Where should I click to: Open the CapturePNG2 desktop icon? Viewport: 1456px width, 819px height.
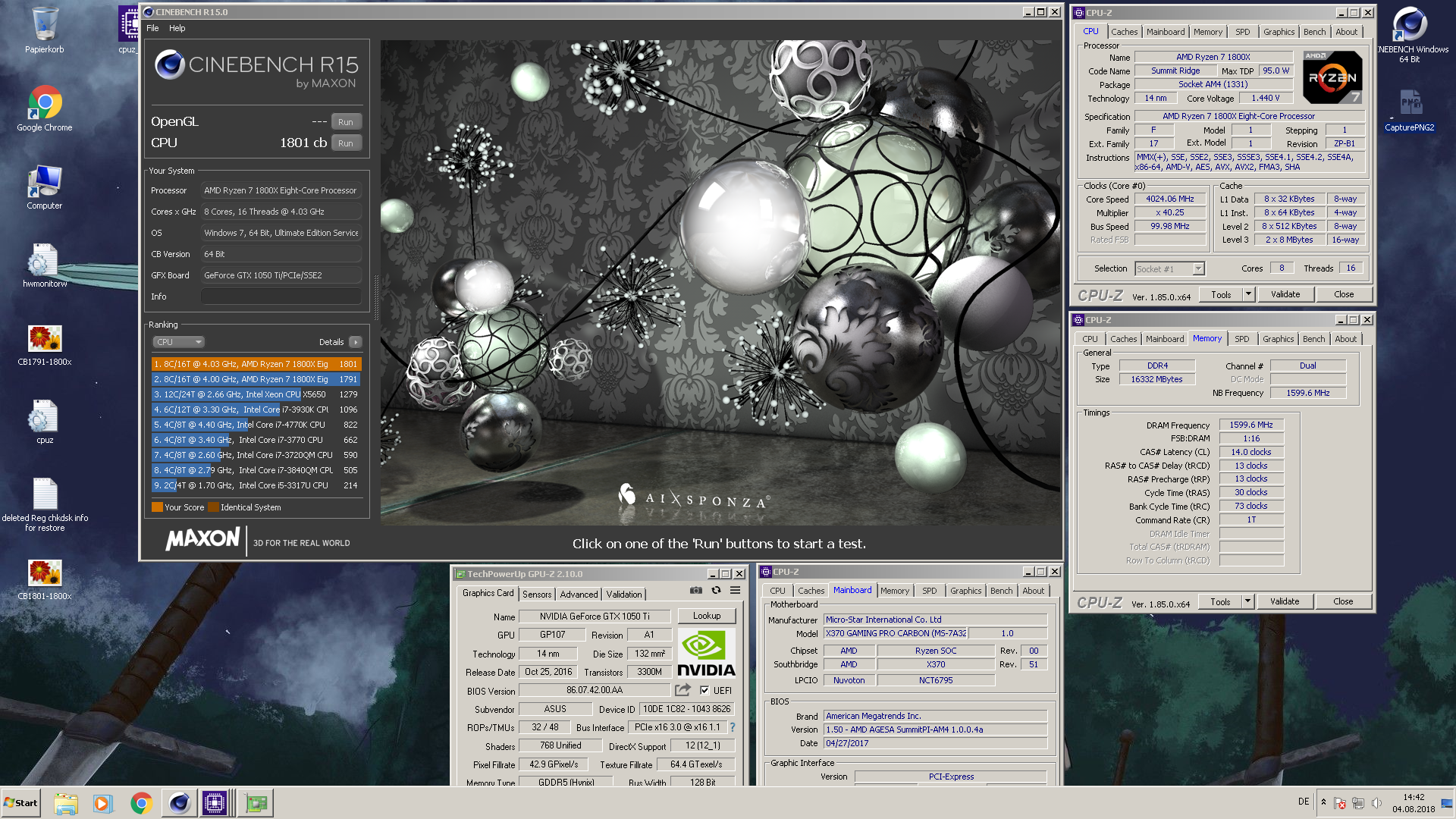[x=1410, y=110]
